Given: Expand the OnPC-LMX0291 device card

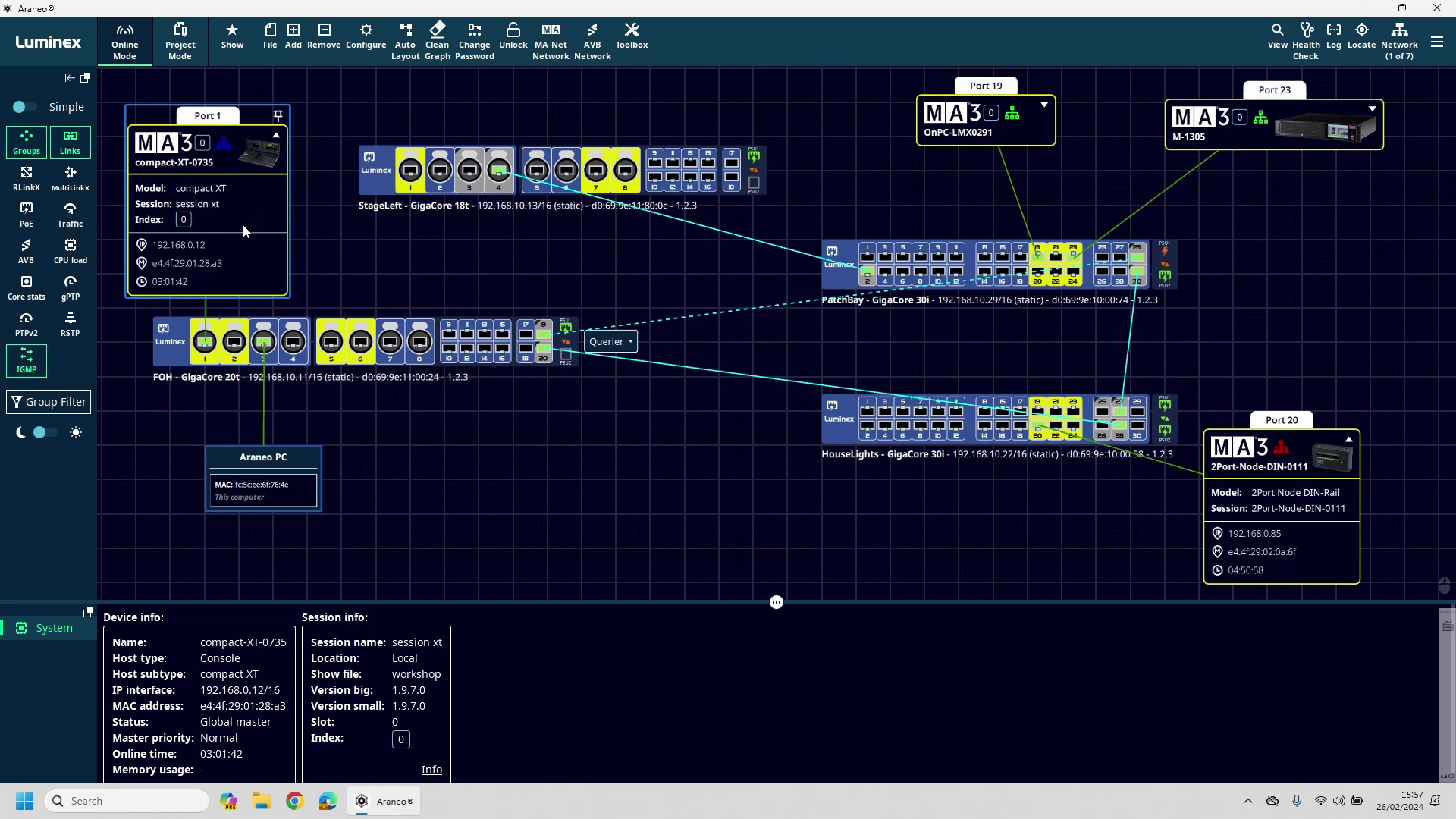Looking at the screenshot, I should point(1044,105).
